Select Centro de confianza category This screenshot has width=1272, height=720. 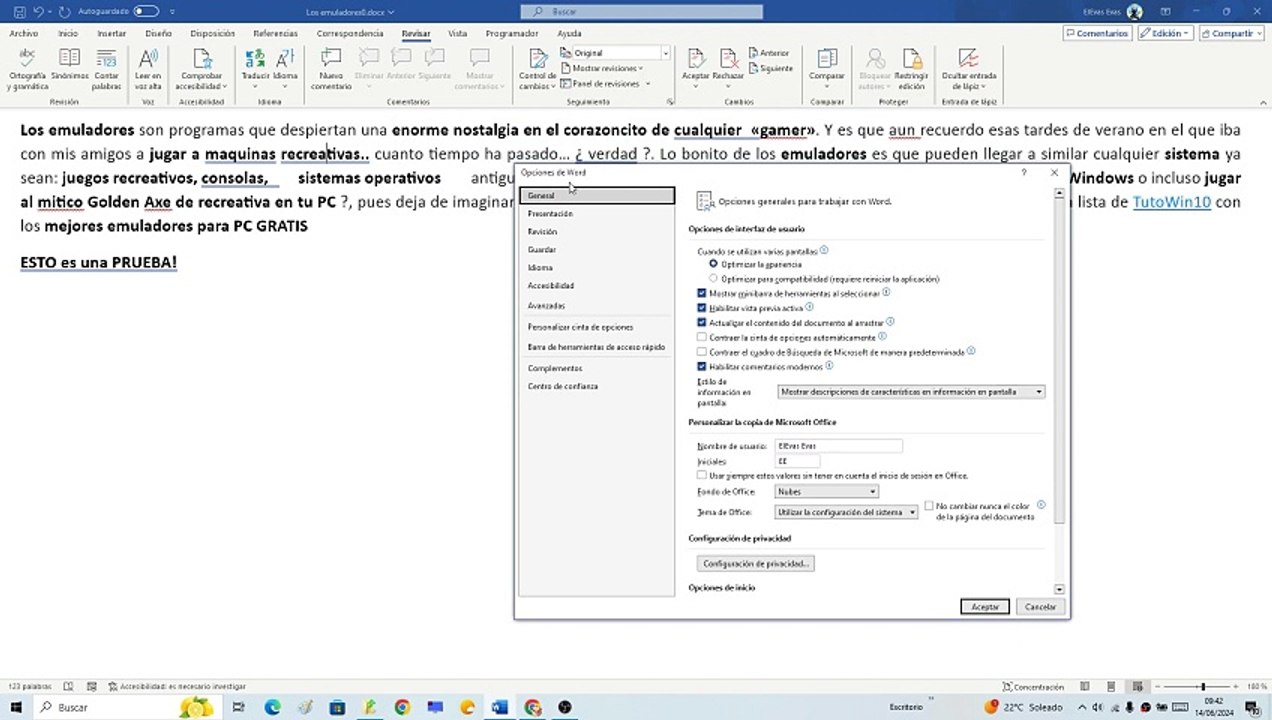[597, 386]
